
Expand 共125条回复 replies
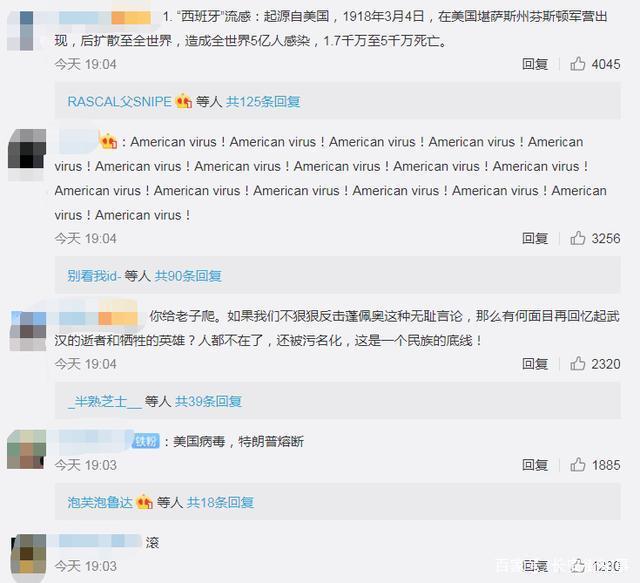pyautogui.click(x=263, y=102)
